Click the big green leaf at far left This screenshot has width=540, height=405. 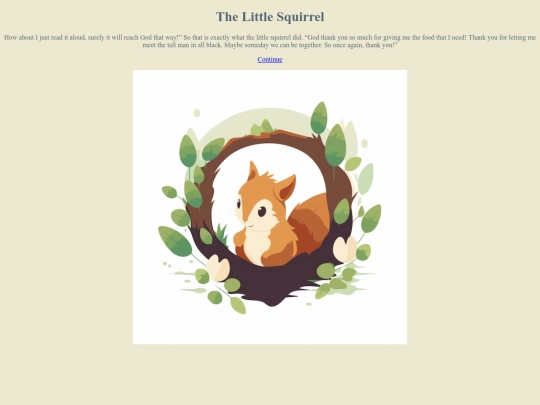pyautogui.click(x=175, y=241)
